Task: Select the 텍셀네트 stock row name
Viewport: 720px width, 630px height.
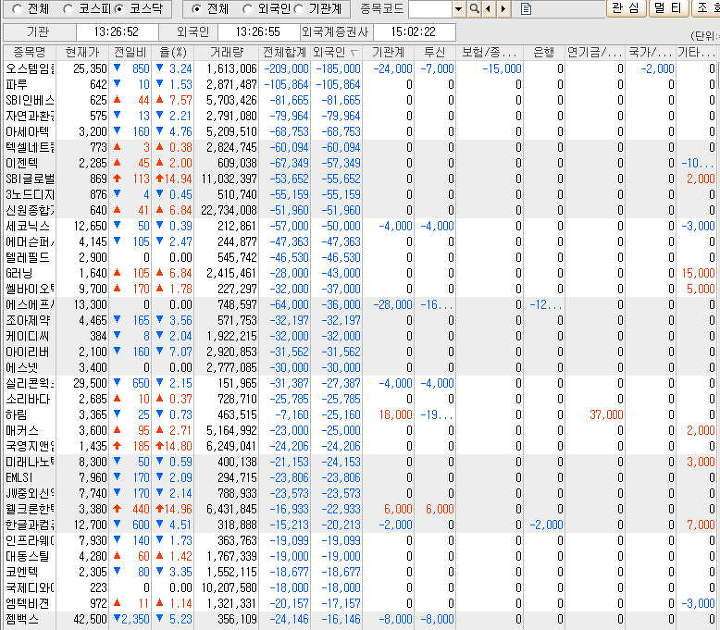Action: 30,147
